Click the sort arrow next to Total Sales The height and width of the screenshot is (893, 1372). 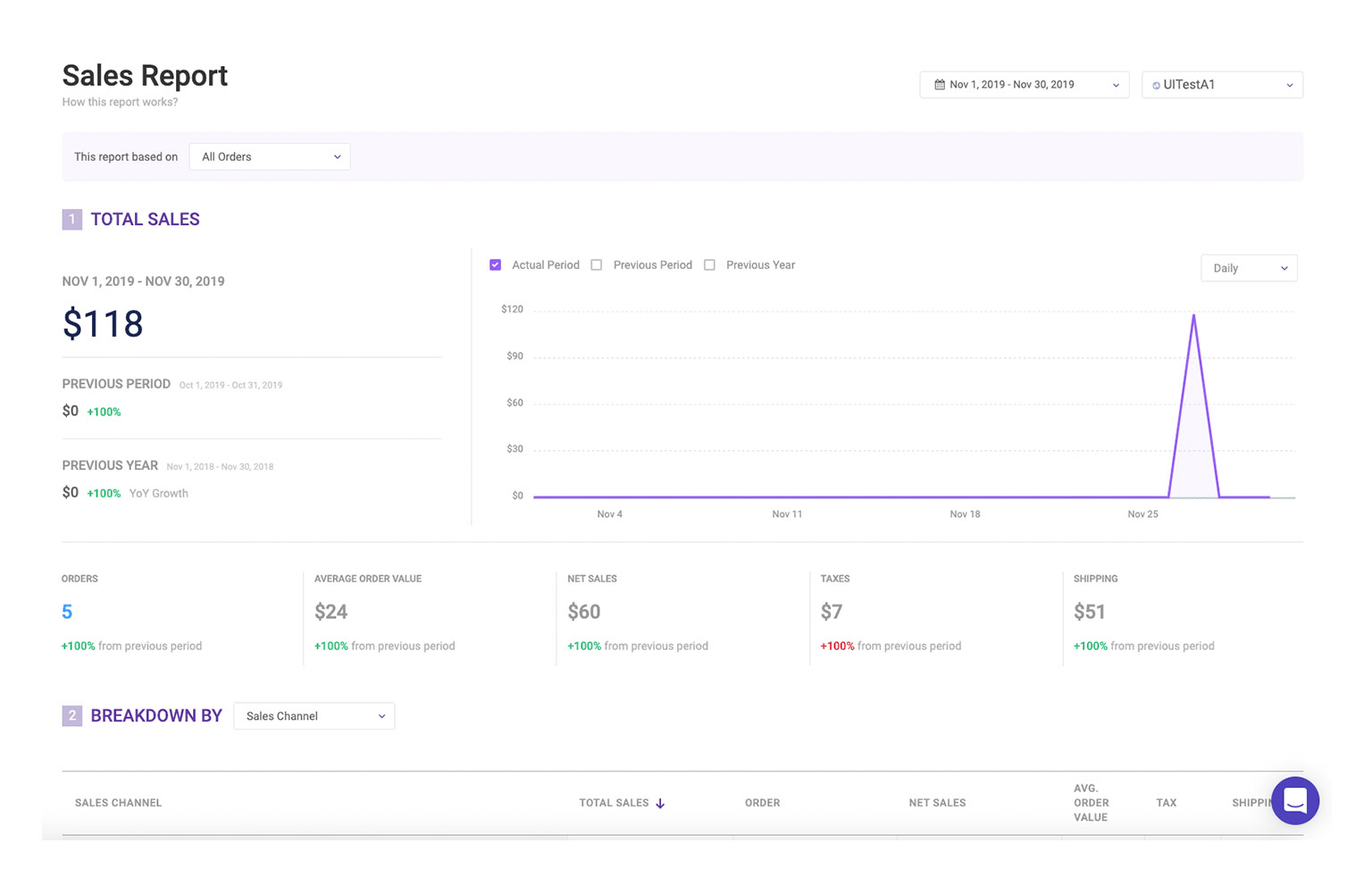click(660, 804)
